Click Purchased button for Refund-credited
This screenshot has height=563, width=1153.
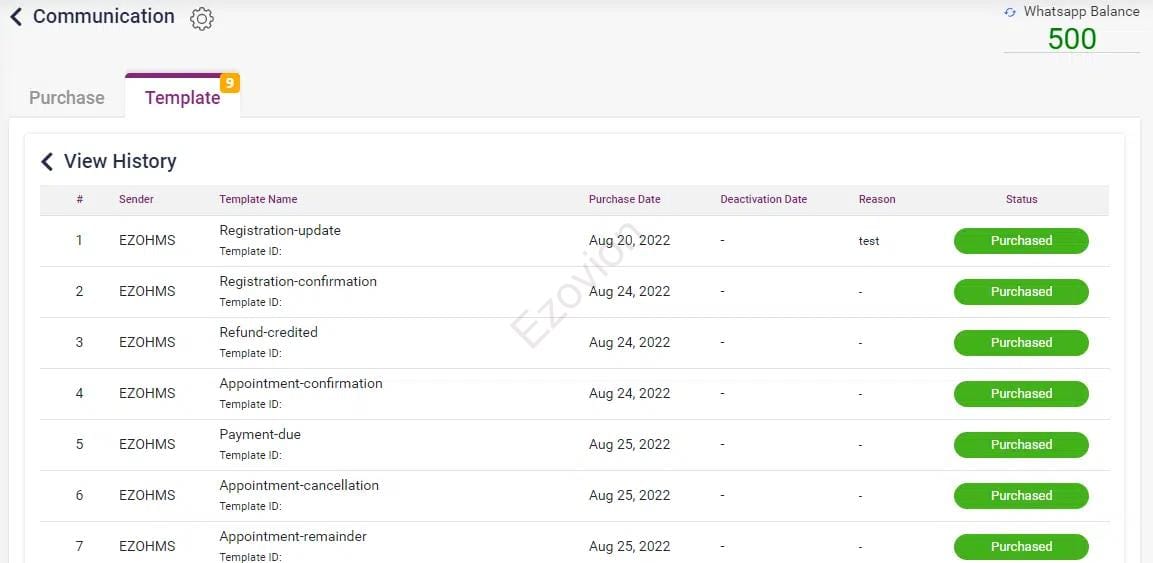1021,343
